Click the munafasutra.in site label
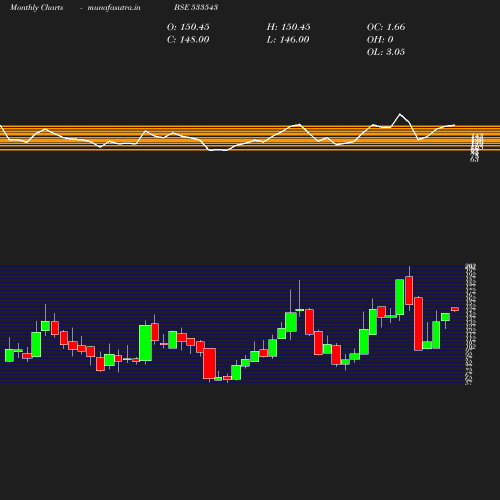 [114, 8]
